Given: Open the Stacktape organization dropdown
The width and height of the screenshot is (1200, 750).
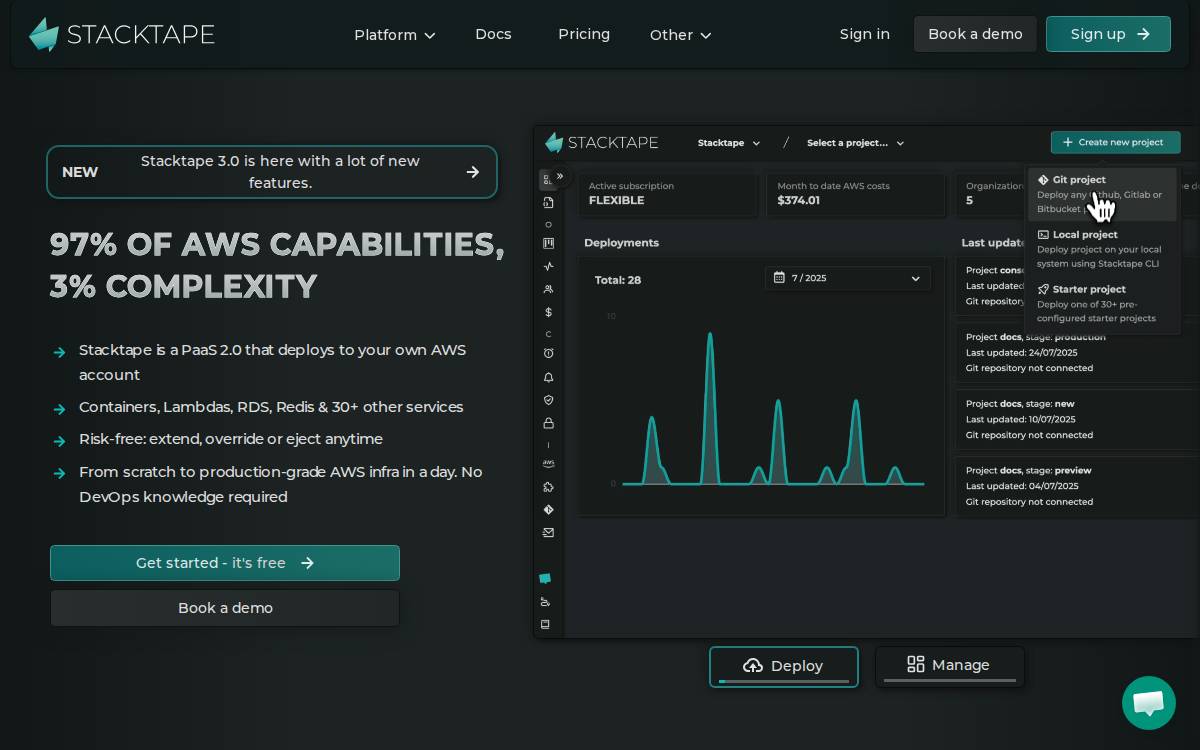Looking at the screenshot, I should (x=729, y=143).
